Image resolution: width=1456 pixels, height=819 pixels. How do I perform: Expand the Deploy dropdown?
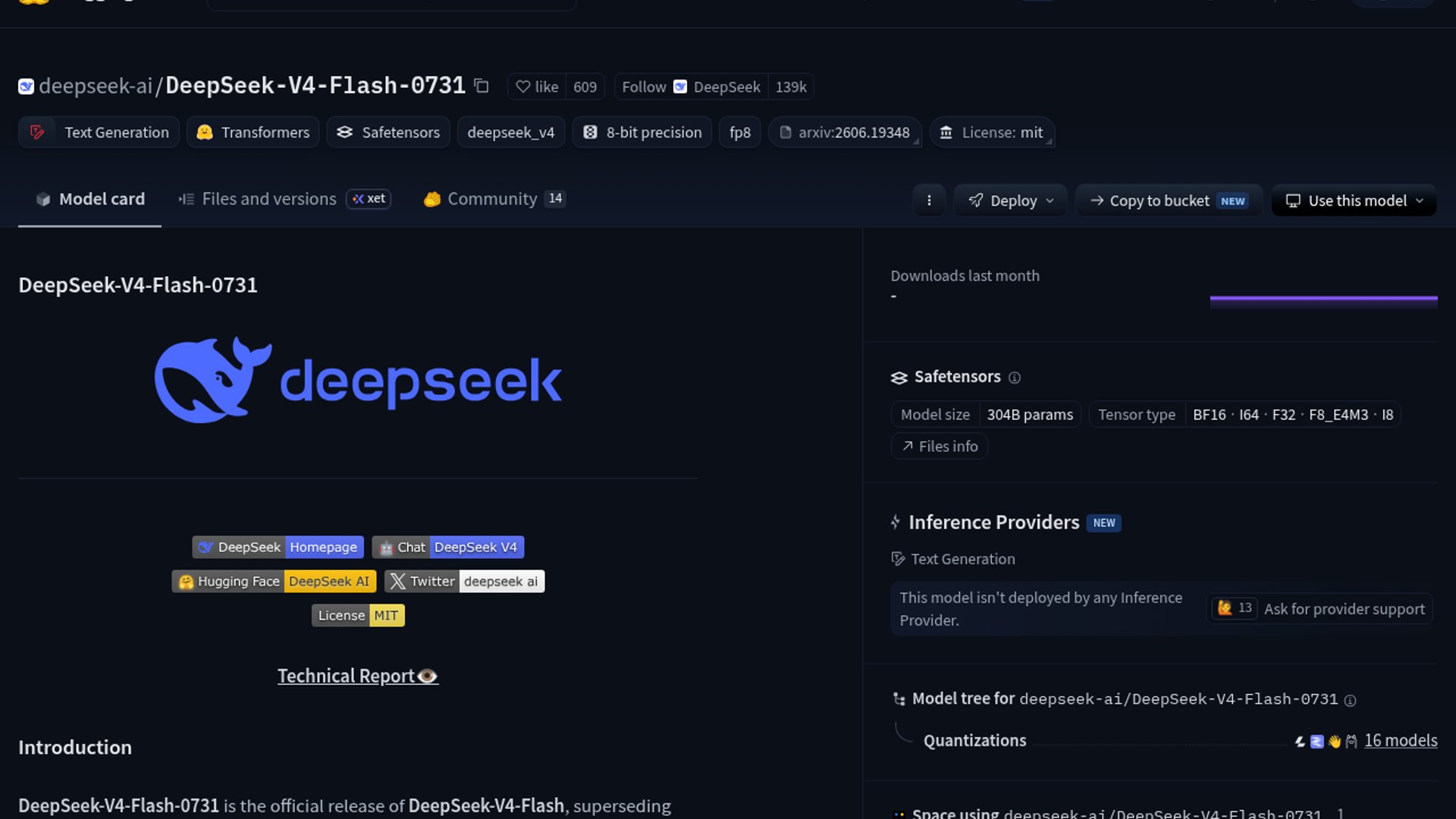point(1011,200)
